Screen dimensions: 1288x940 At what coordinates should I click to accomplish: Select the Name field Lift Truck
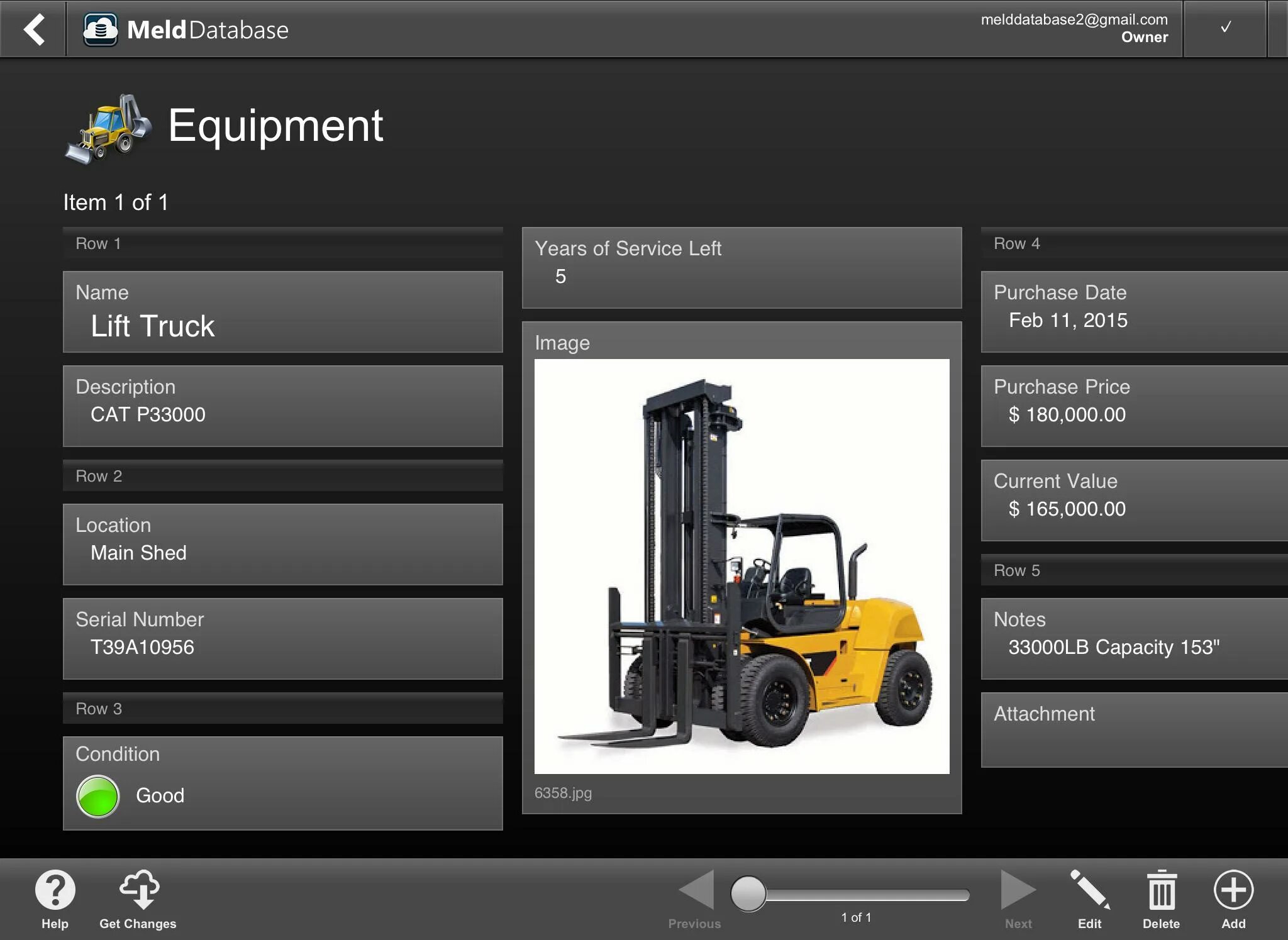tap(283, 312)
